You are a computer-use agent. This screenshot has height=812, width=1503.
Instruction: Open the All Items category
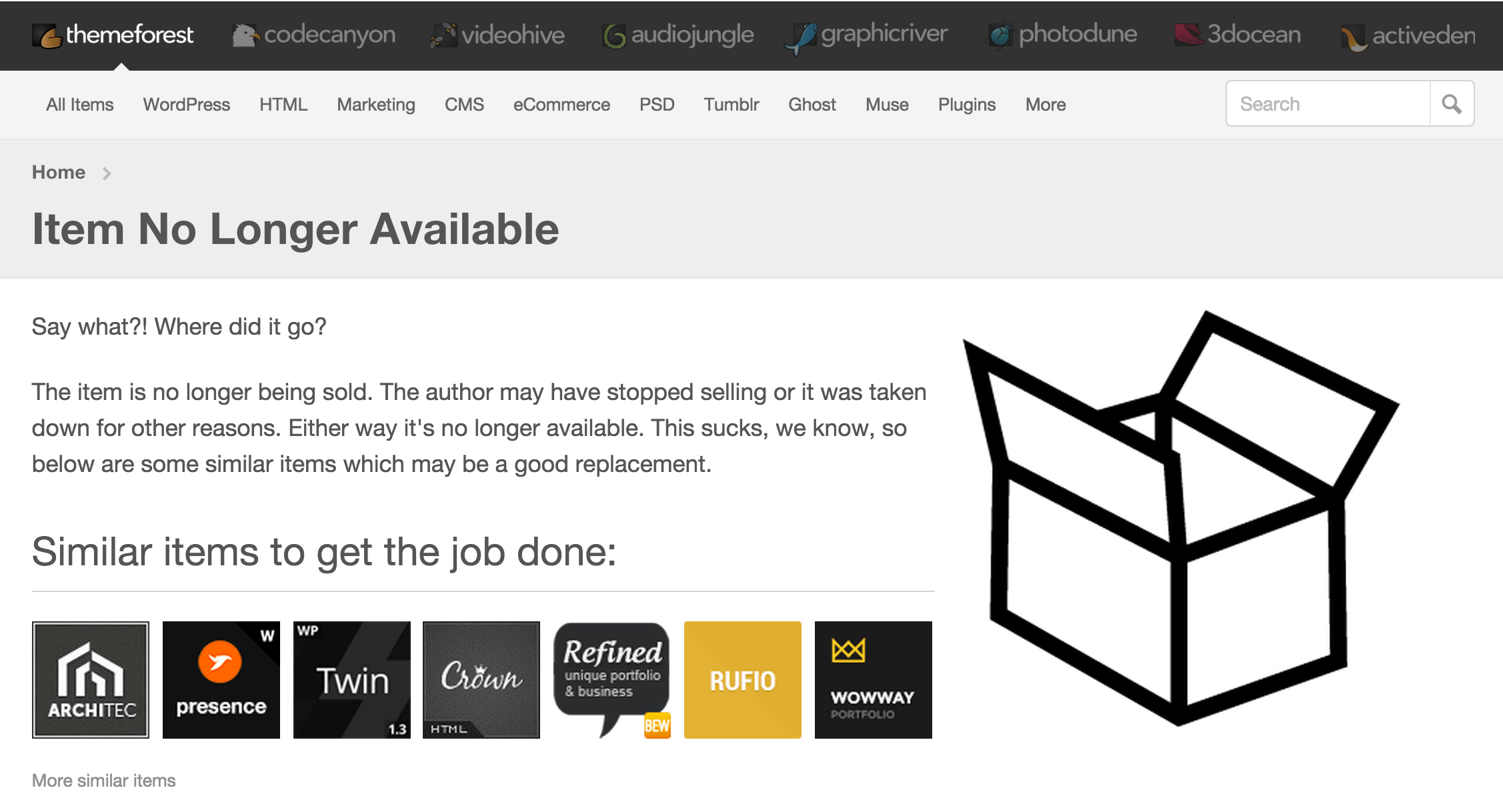pyautogui.click(x=80, y=105)
